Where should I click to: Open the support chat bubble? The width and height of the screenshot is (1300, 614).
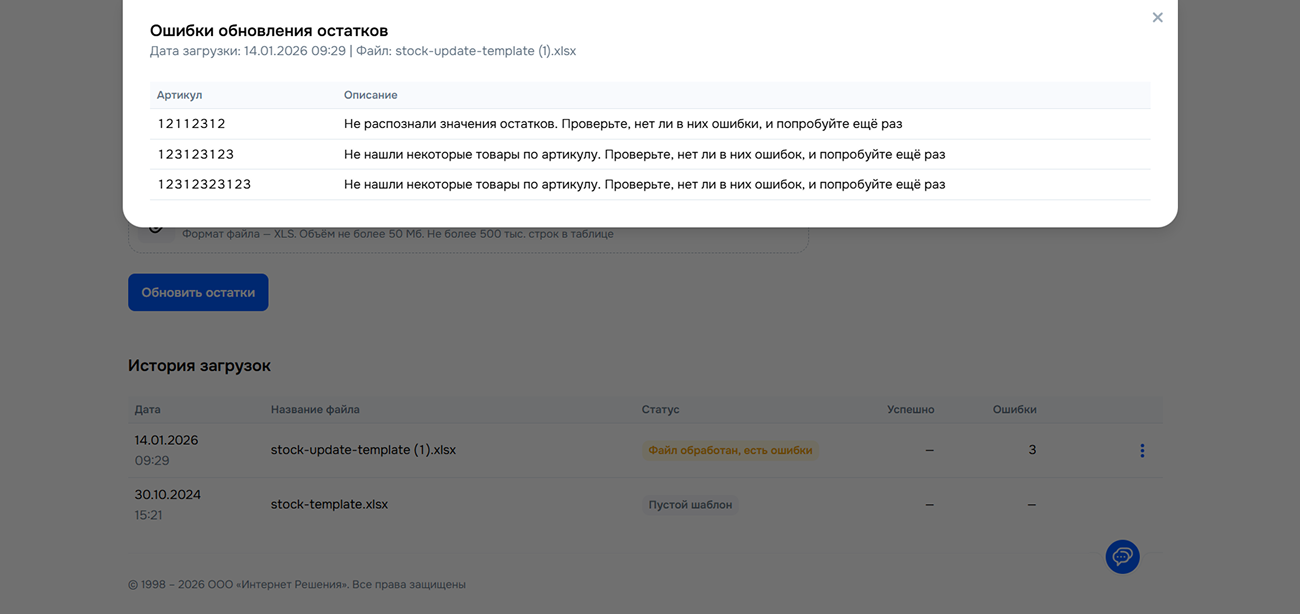click(x=1122, y=557)
